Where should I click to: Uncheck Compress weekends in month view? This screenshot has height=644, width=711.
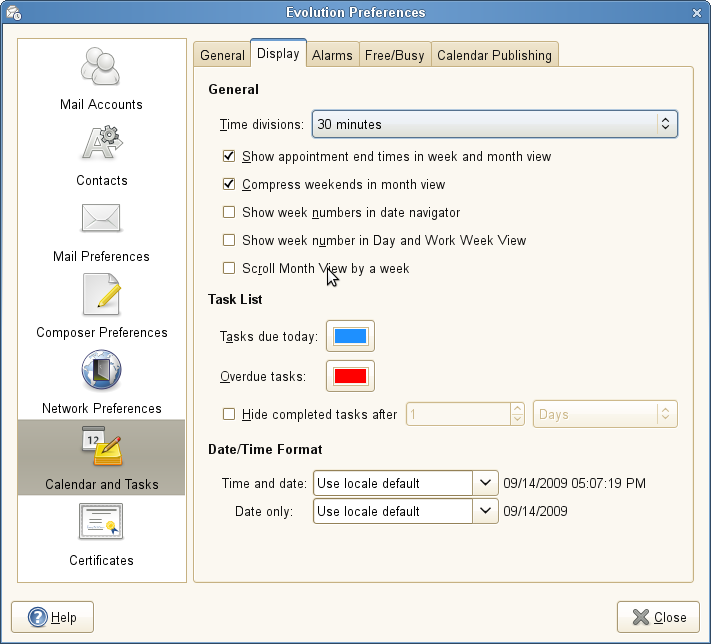click(229, 185)
